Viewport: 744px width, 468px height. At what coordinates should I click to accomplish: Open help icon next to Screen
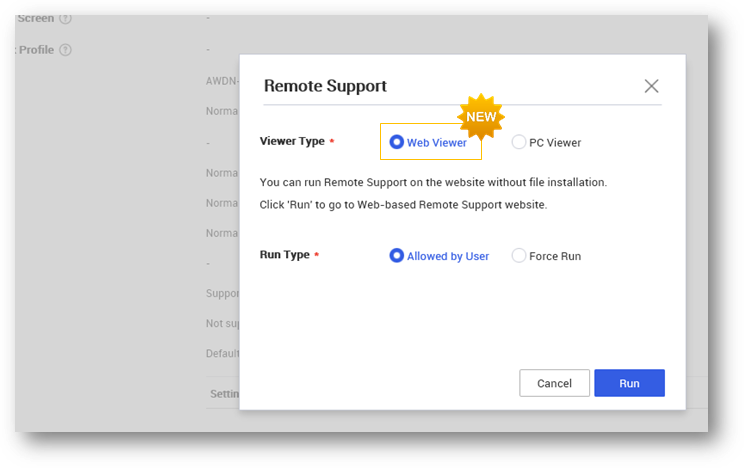pyautogui.click(x=65, y=19)
